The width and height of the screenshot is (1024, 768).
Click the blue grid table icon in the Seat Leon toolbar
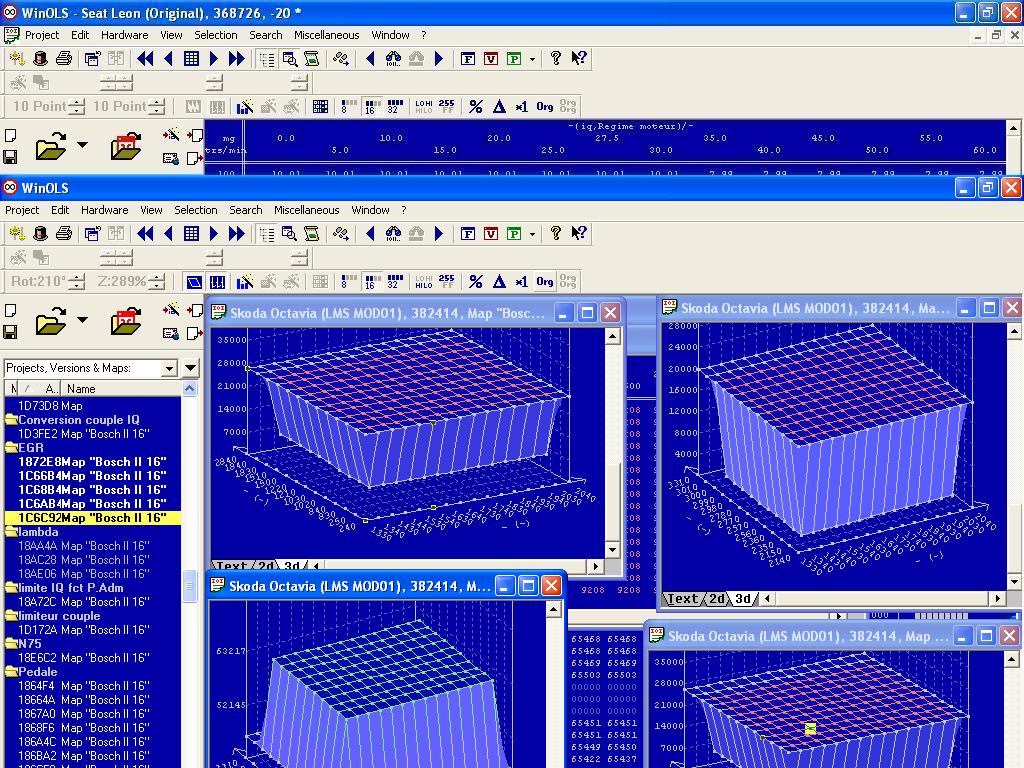(x=191, y=59)
